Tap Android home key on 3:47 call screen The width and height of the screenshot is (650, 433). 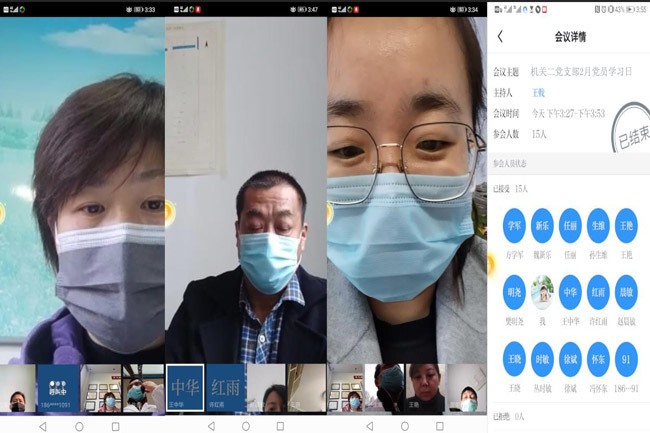[x=246, y=426]
